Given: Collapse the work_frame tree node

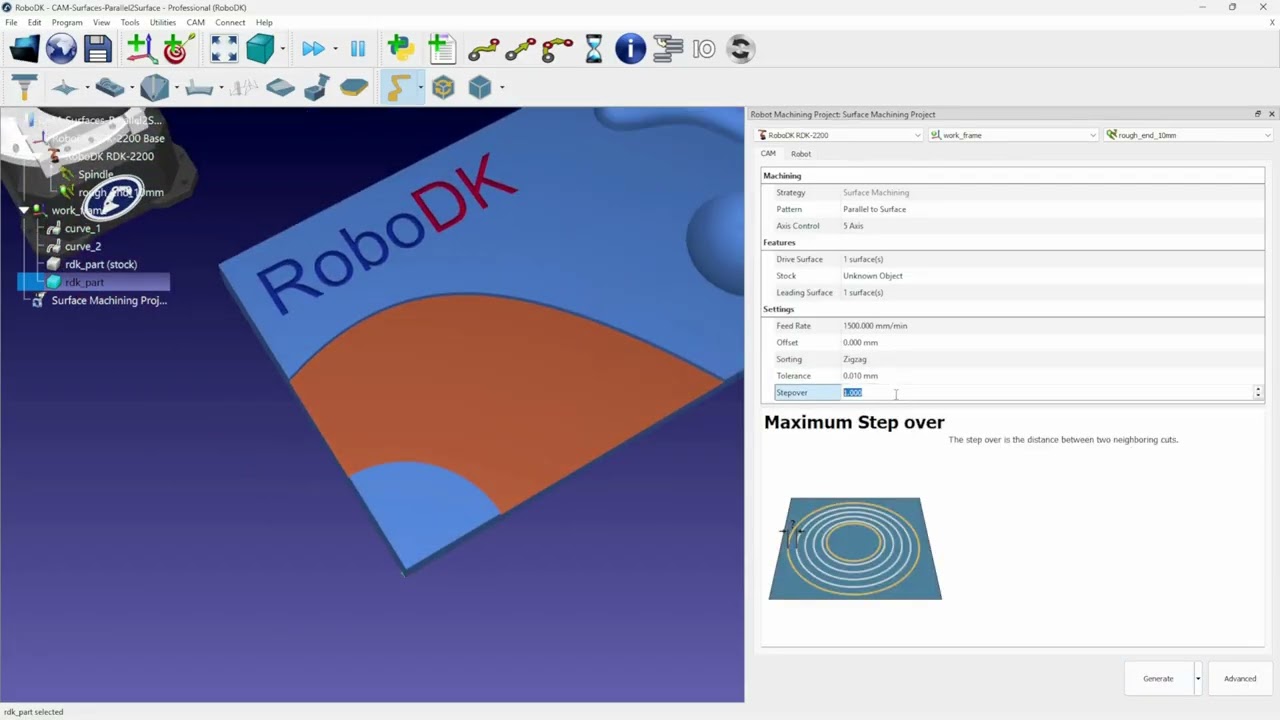Looking at the screenshot, I should 24,210.
